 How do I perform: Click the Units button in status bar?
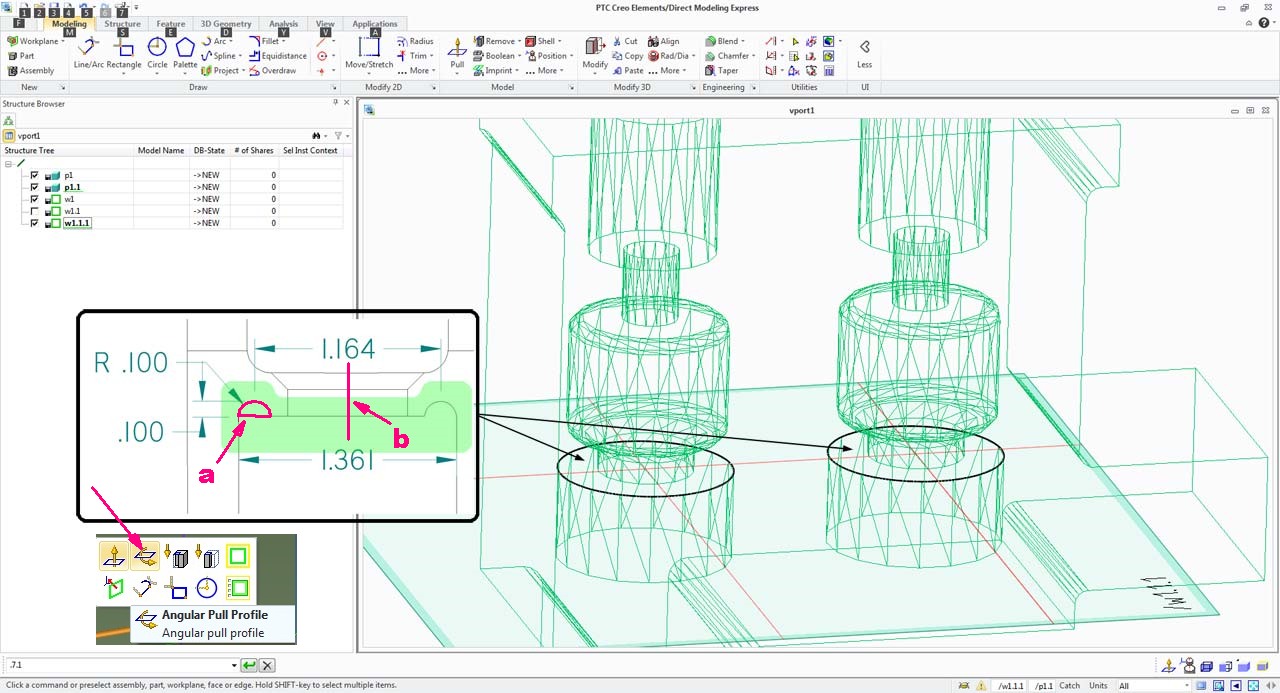[x=1099, y=686]
